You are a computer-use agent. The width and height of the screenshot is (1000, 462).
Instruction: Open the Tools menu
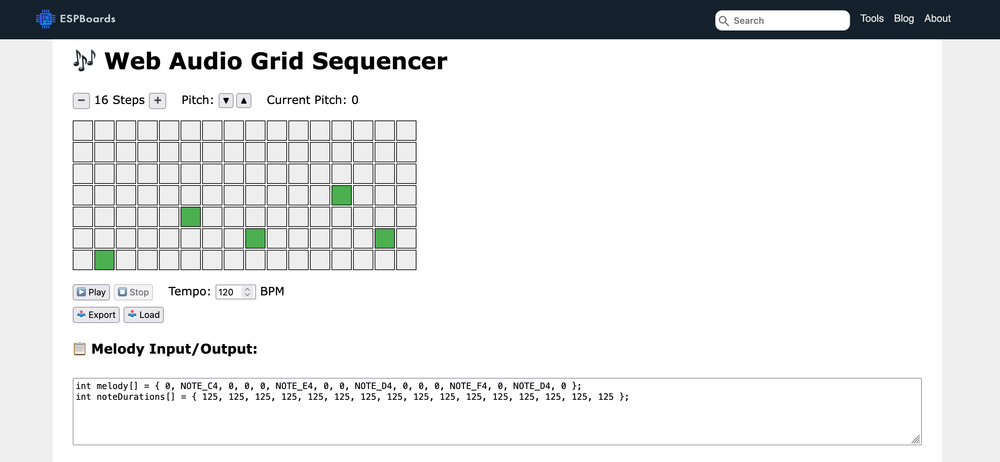872,19
